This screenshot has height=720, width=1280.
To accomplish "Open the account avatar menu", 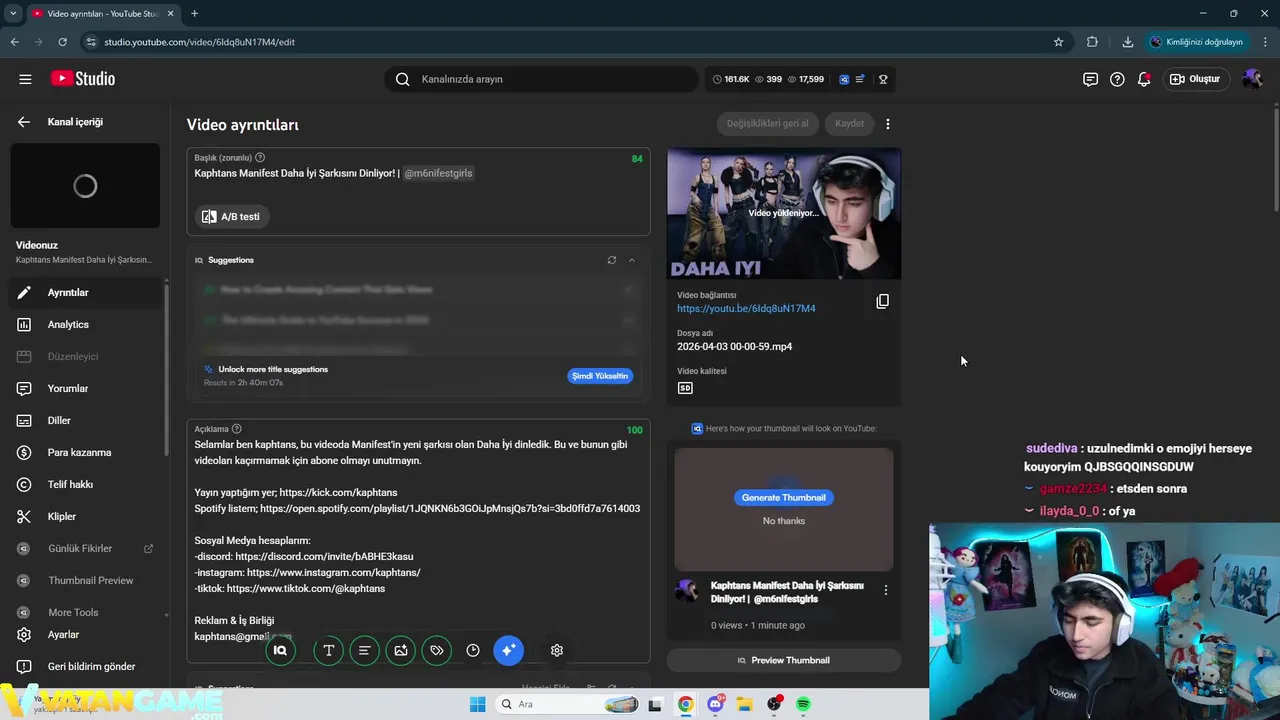I will coord(1252,79).
